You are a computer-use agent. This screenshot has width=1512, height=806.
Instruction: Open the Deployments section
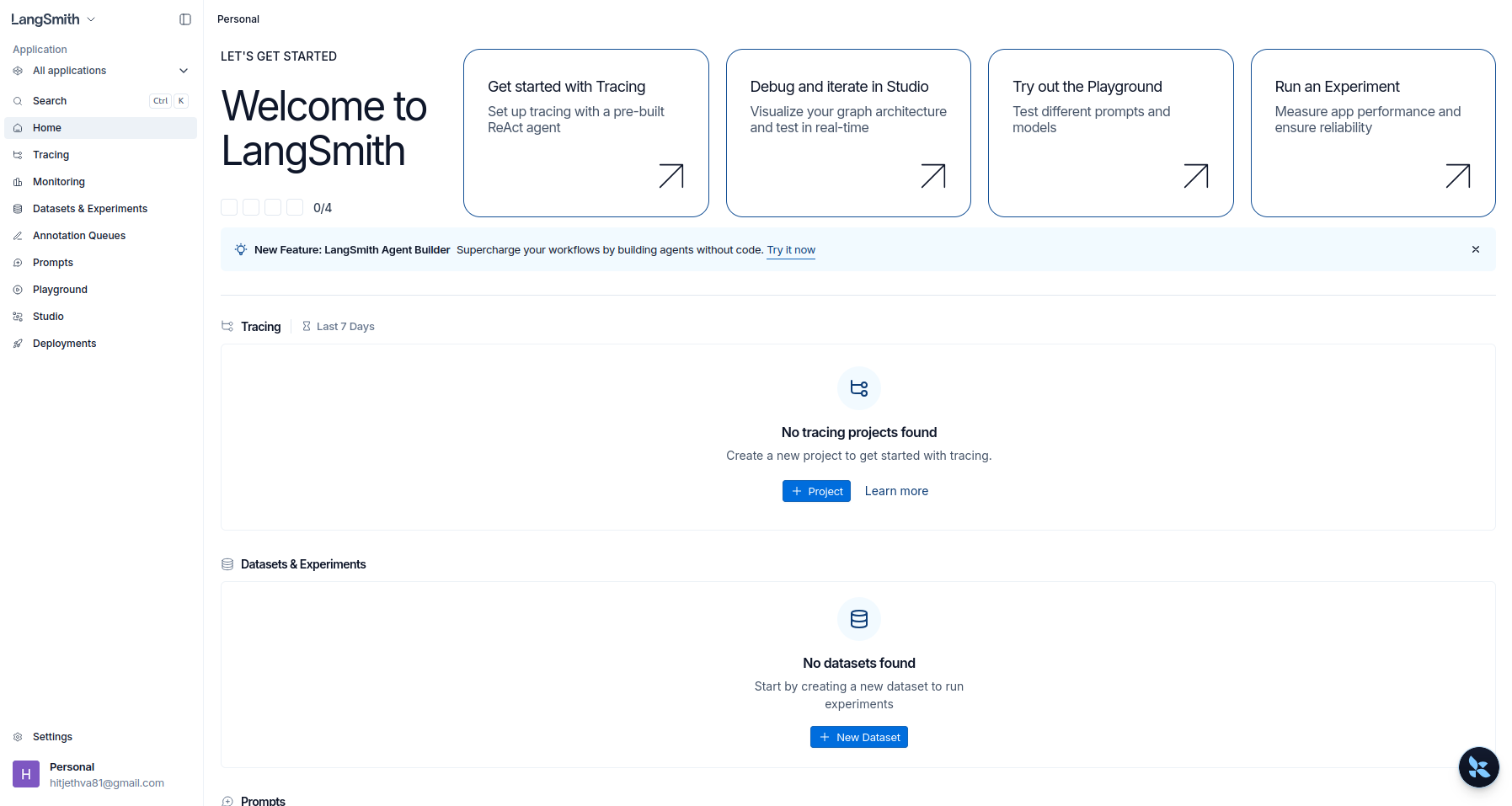[64, 343]
